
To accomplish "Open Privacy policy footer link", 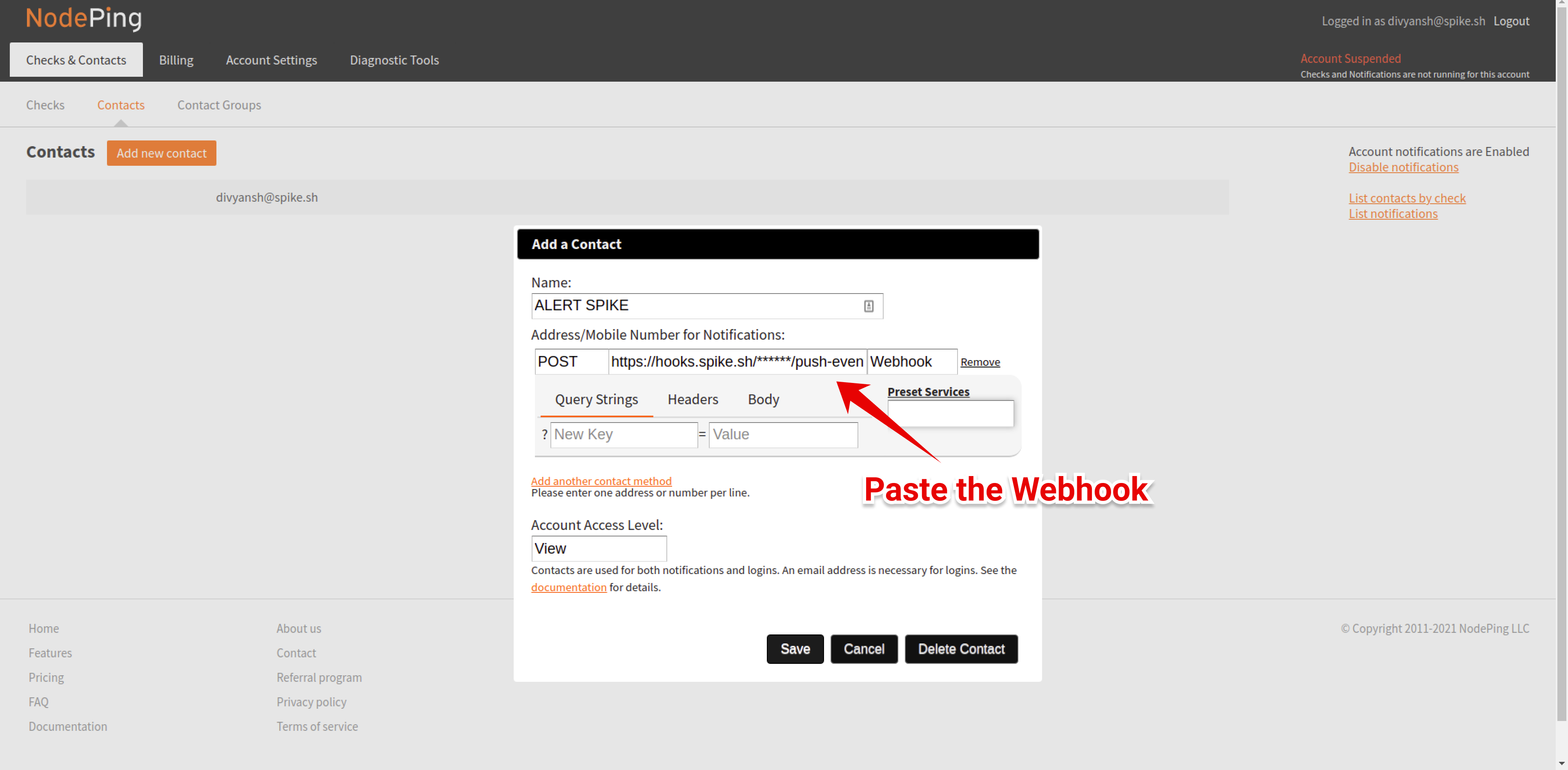I will pos(312,702).
